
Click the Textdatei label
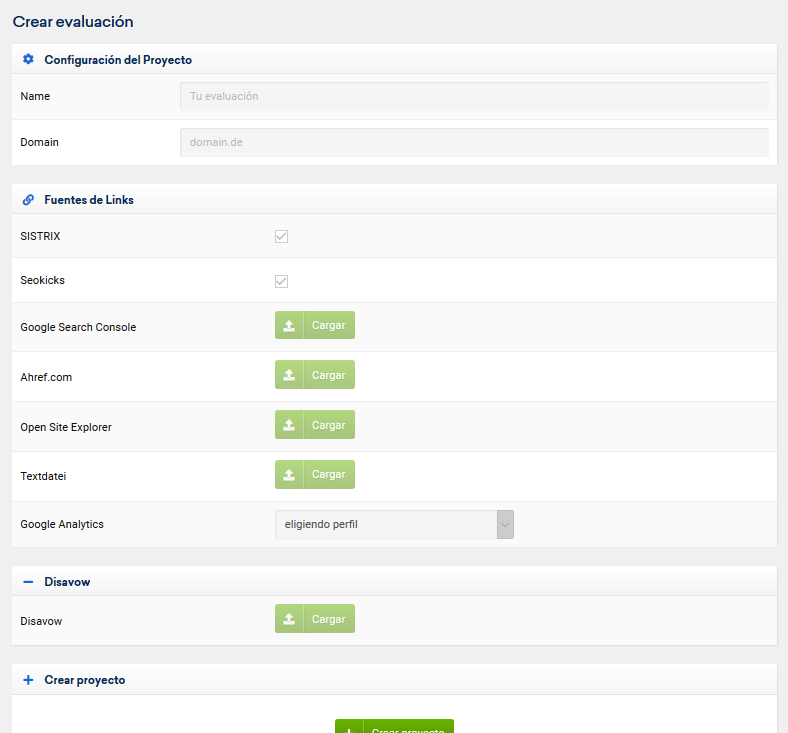click(43, 476)
